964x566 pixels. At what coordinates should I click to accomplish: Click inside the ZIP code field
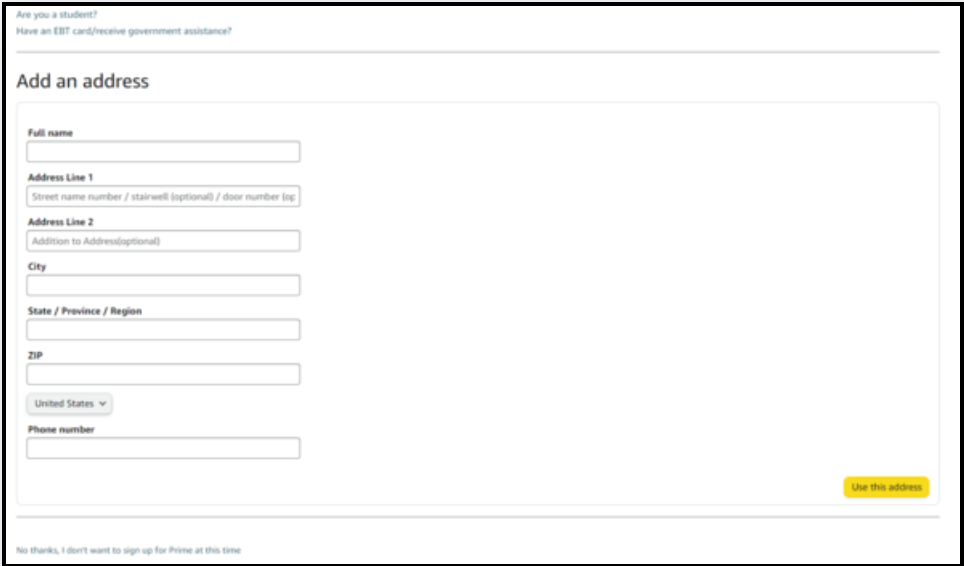point(163,375)
